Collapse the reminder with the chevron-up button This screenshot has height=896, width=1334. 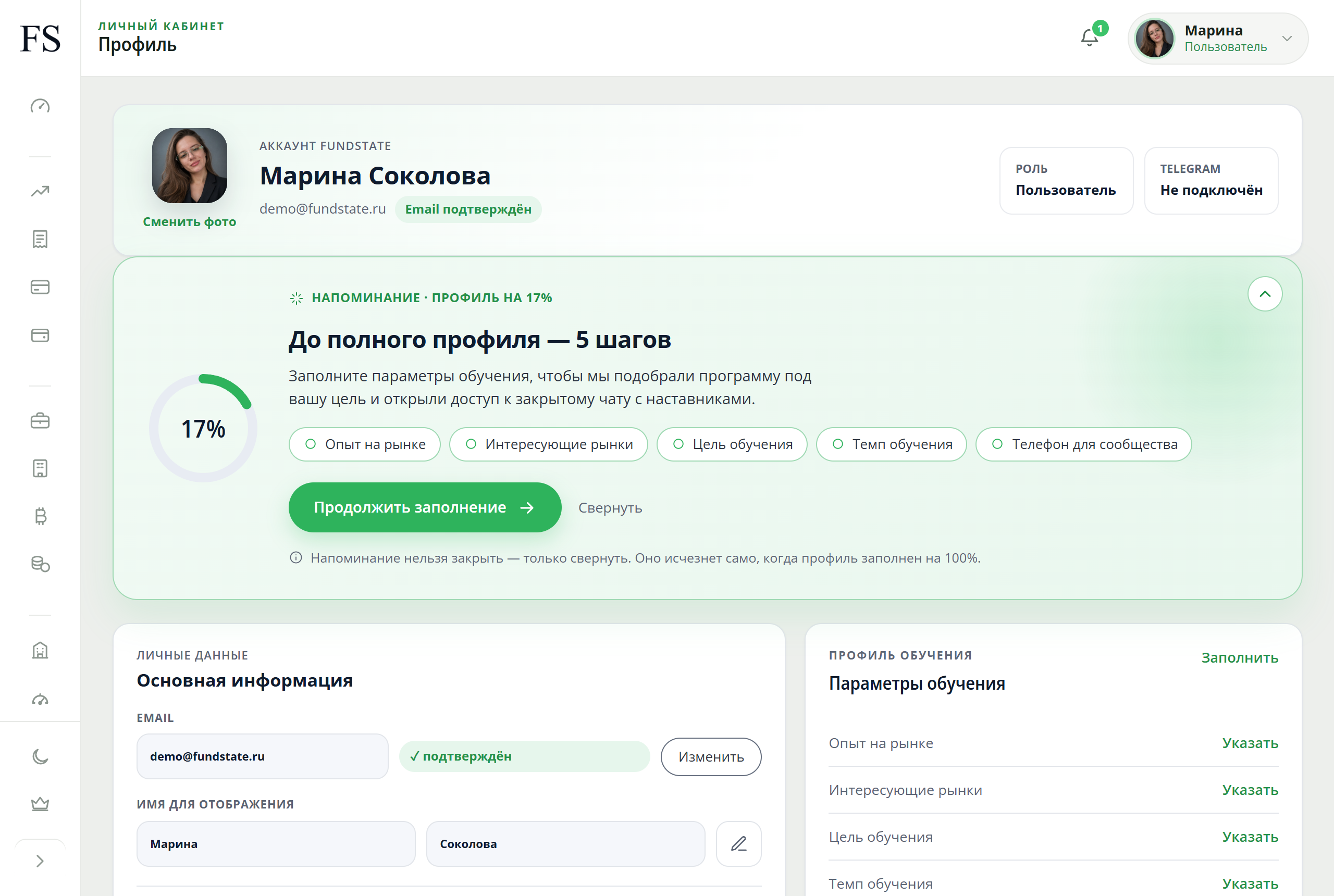[x=1265, y=294]
